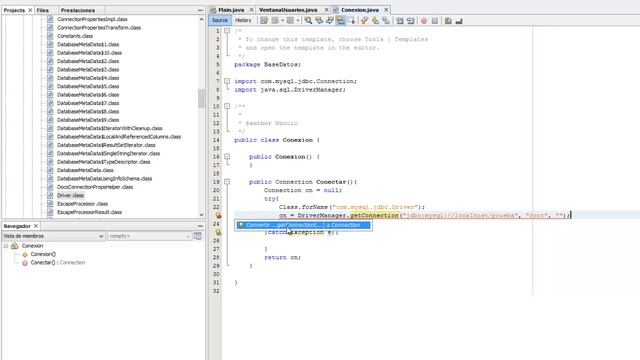
Task: Click the Uncomment code icon
Action: pyautogui.click(x=459, y=20)
